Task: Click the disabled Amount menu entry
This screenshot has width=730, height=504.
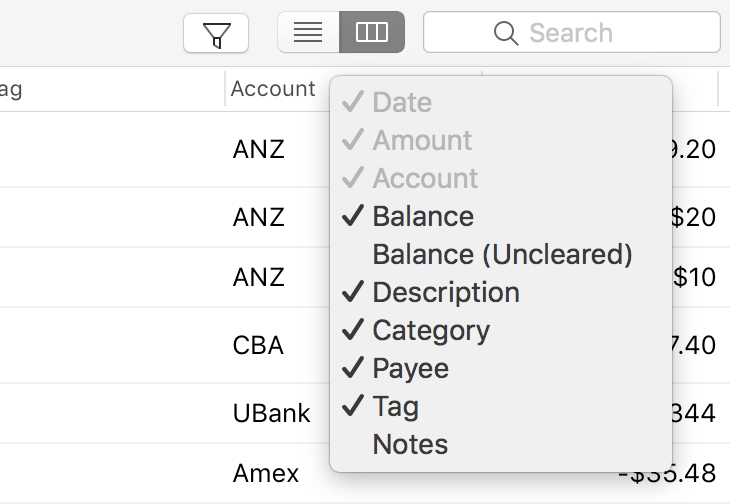Action: coord(501,141)
